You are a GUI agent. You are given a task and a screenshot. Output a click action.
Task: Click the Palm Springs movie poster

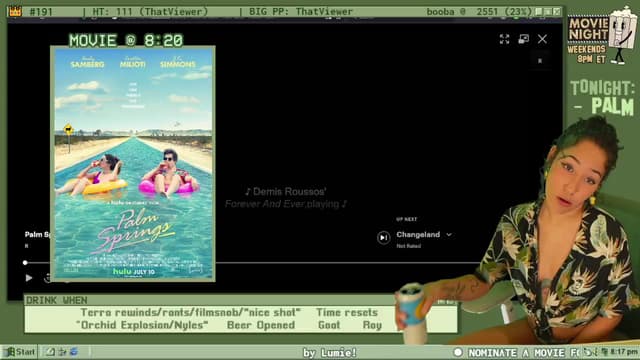click(133, 164)
